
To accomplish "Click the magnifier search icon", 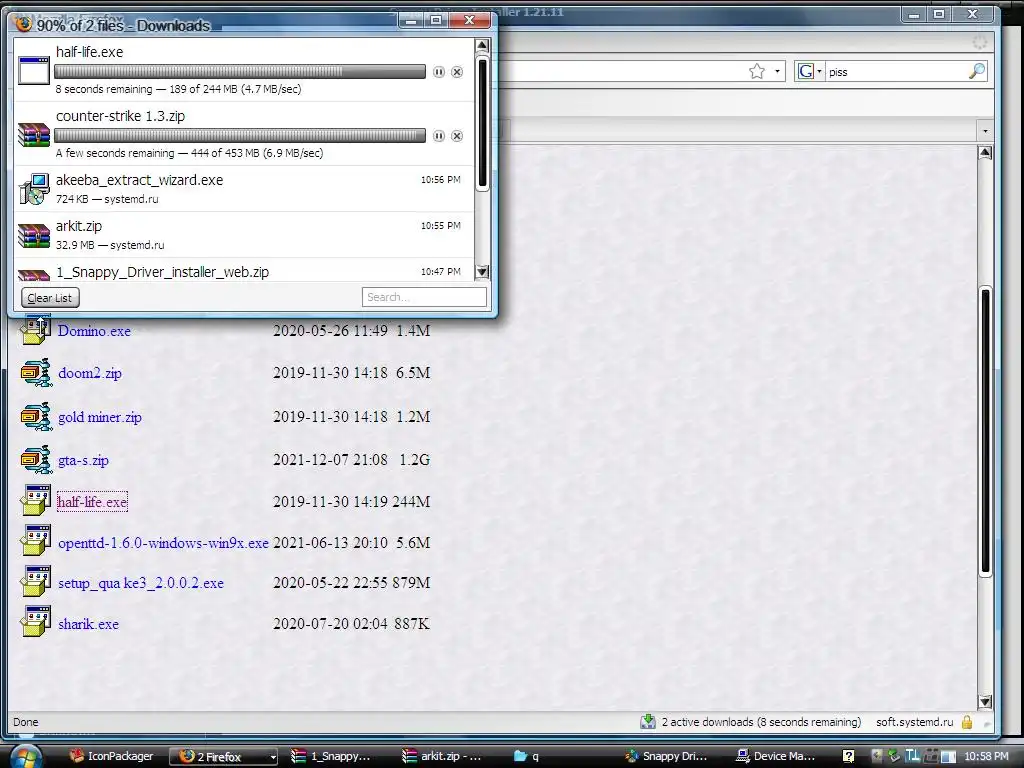I will [x=976, y=71].
